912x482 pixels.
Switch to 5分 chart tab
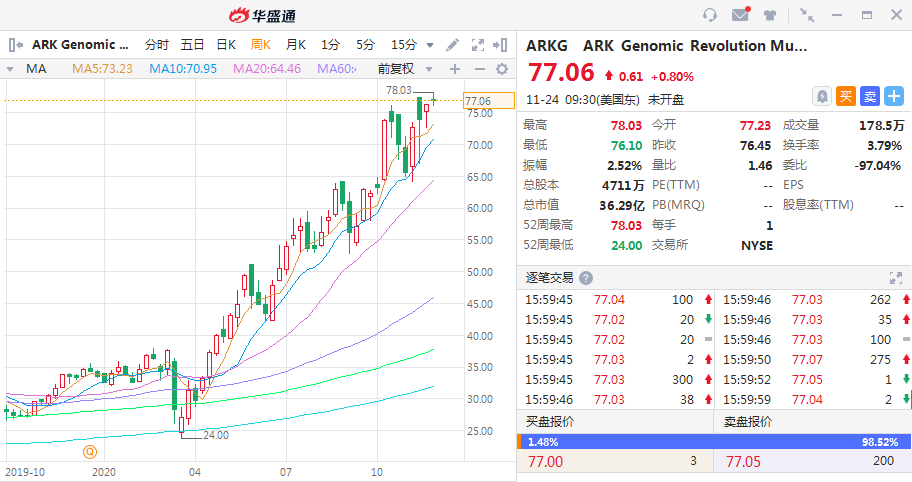[x=366, y=45]
